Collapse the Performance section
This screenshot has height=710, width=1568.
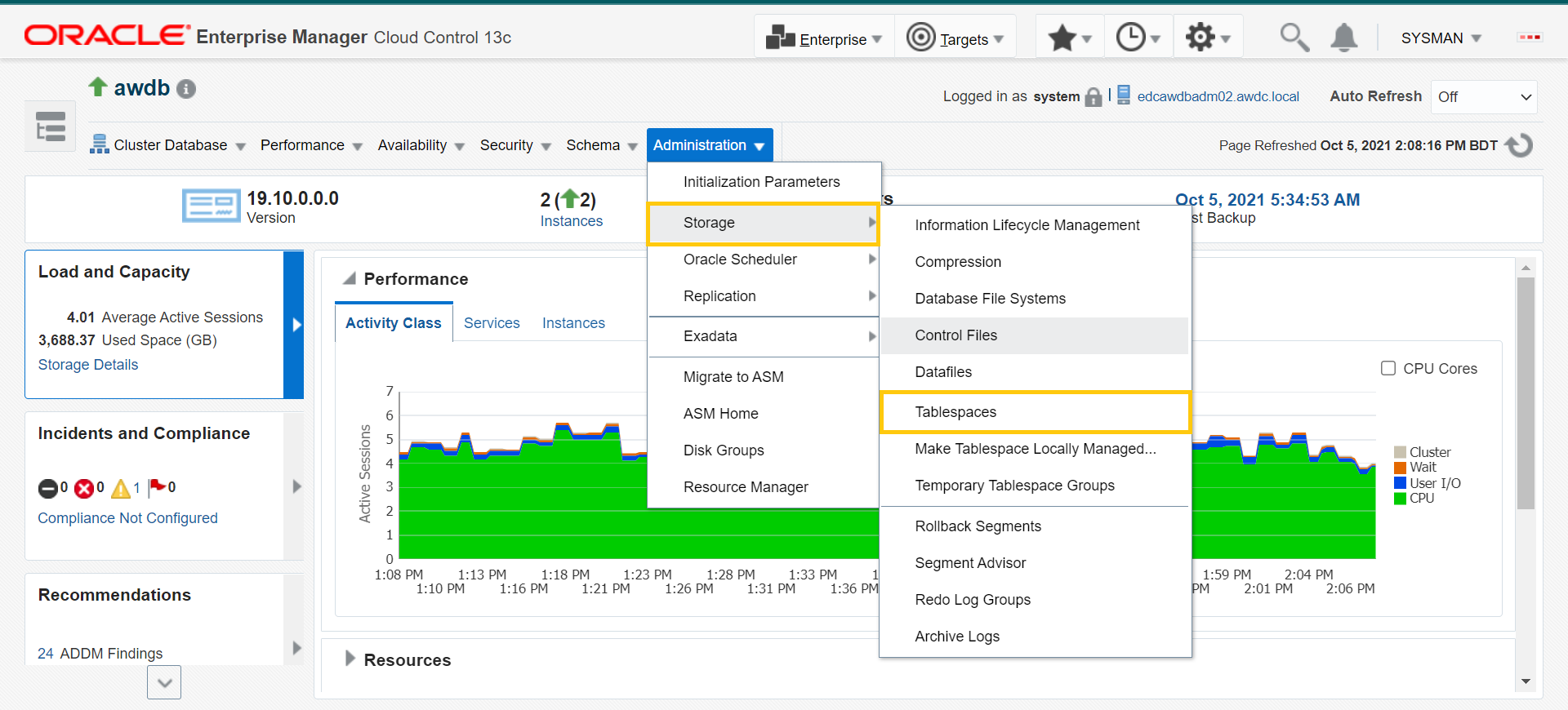[x=350, y=279]
